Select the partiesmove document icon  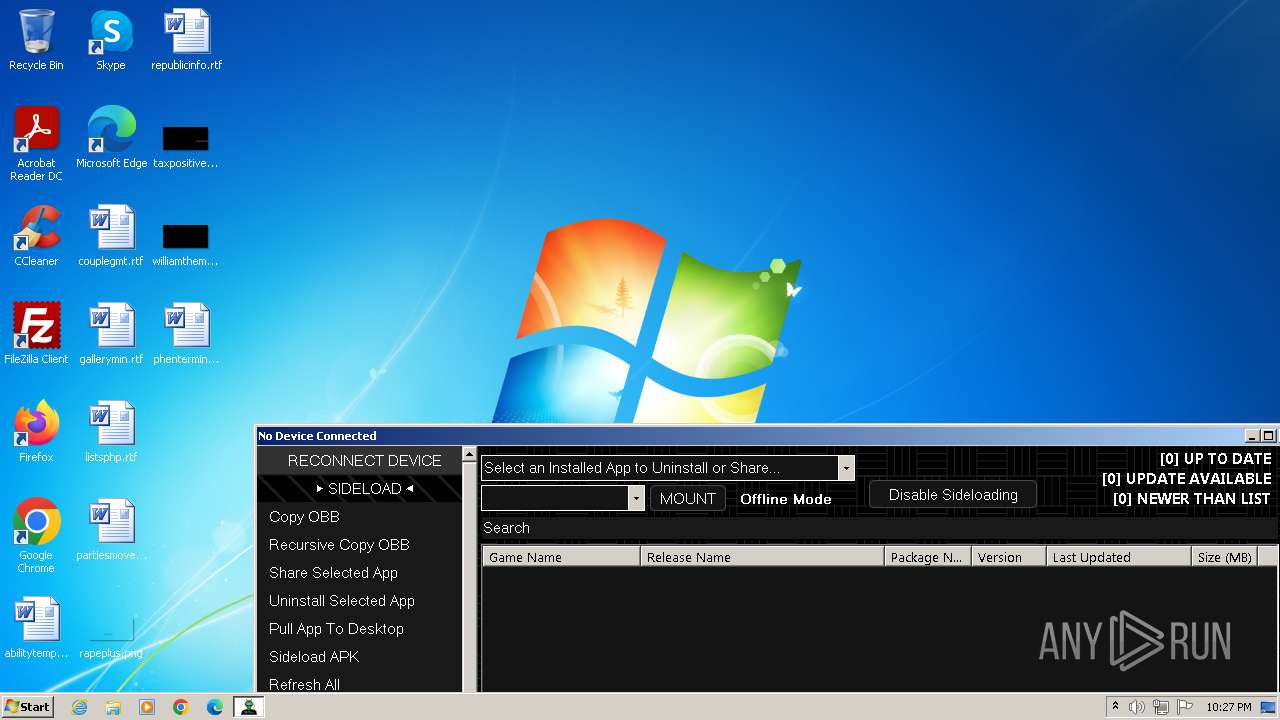[x=111, y=530]
